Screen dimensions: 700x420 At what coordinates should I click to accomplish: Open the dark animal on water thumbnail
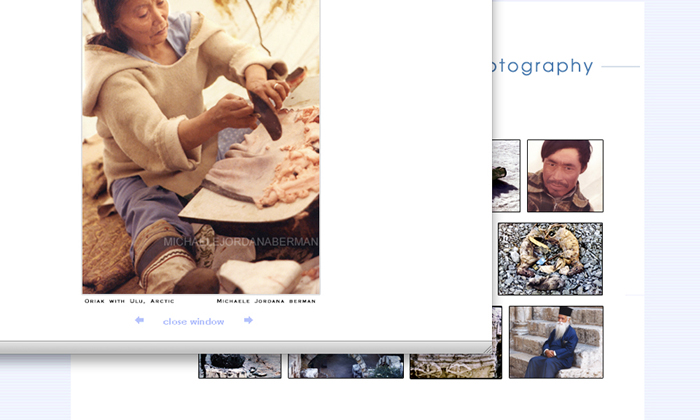click(506, 176)
